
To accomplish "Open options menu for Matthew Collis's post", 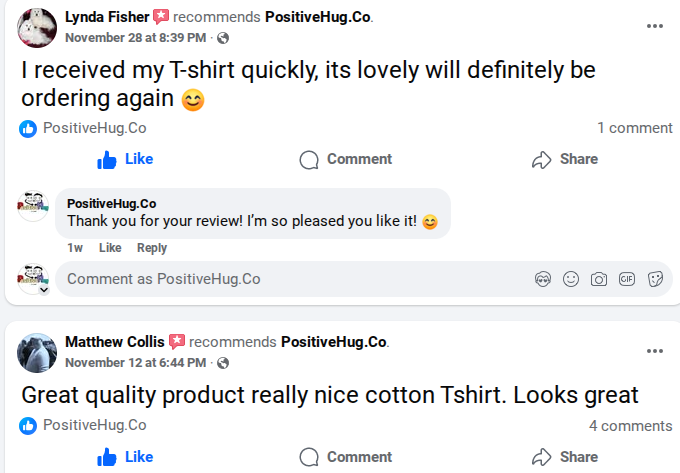I will point(655,351).
